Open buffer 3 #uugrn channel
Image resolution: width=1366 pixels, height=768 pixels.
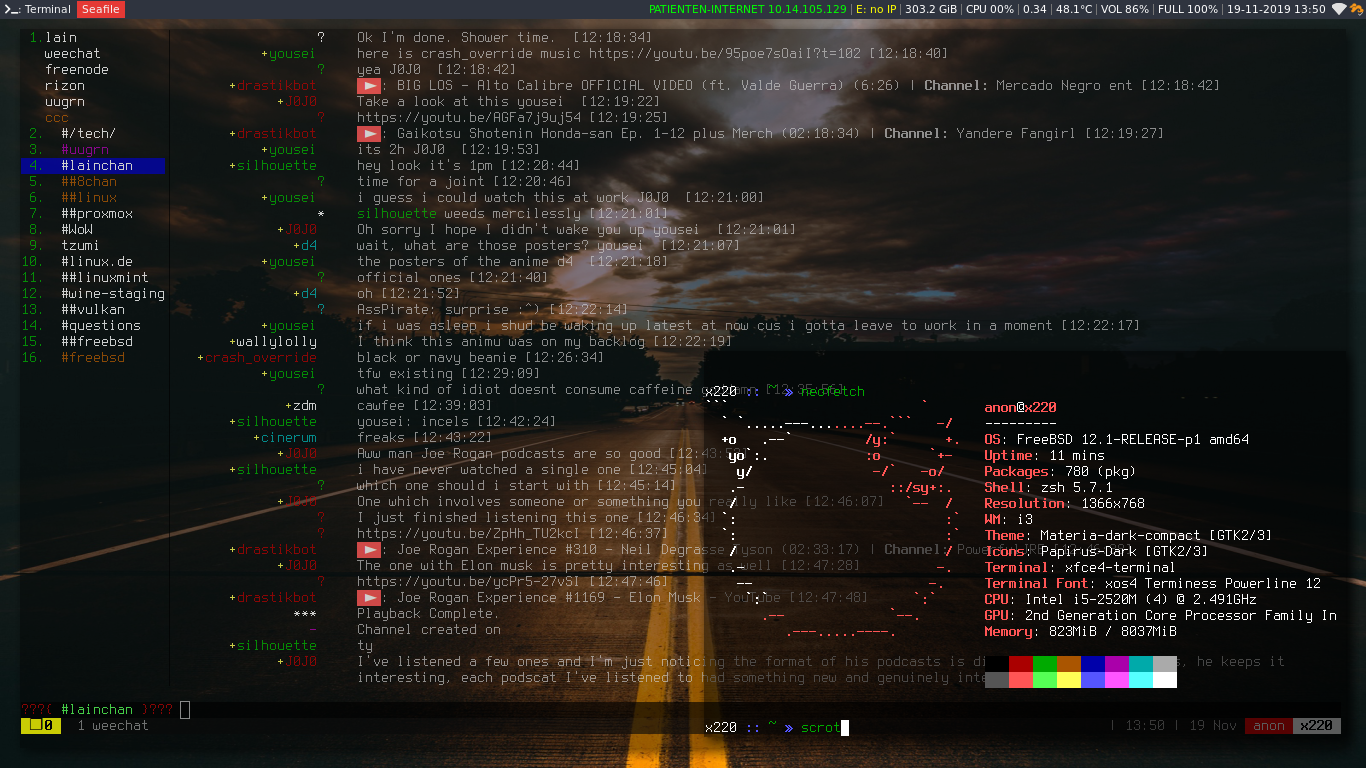tap(85, 150)
